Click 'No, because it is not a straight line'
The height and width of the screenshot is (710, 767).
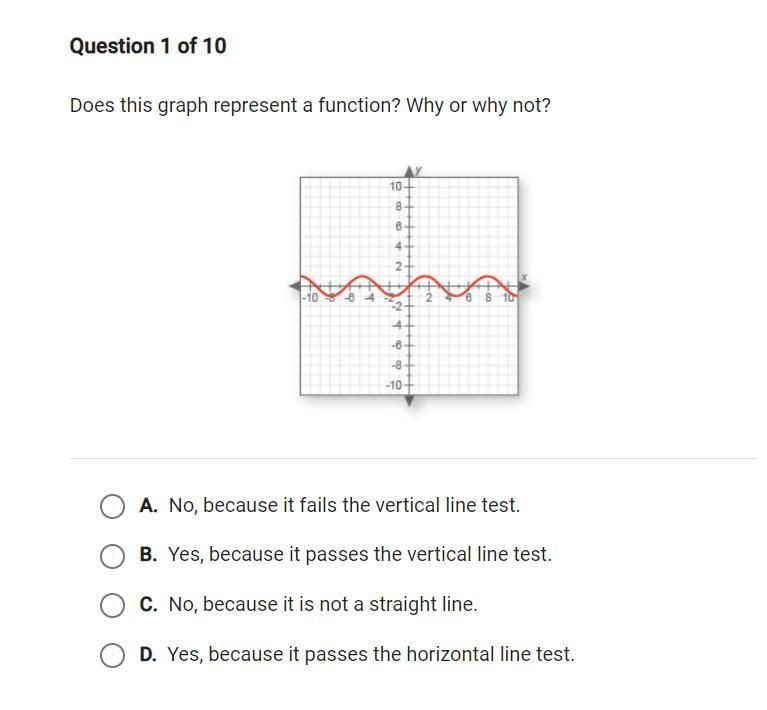click(322, 605)
